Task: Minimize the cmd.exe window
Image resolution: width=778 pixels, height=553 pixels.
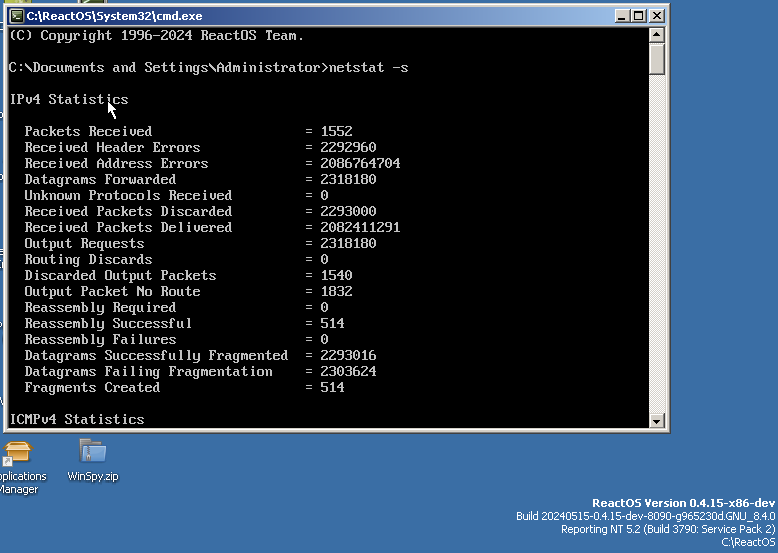Action: 622,16
